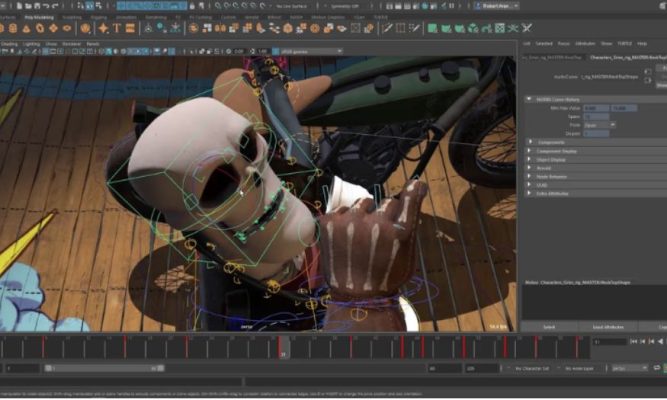Click the select input connection icon beside nurbsCurve
This screenshot has width=667, height=400.
(x=649, y=69)
